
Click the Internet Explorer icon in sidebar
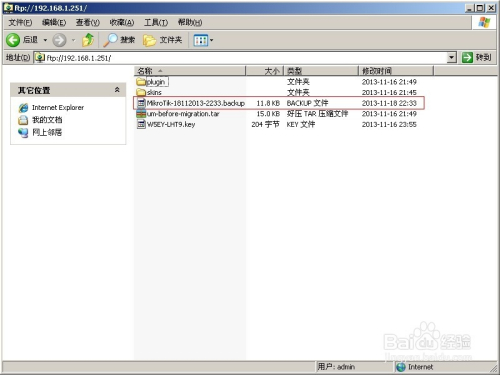click(x=23, y=108)
